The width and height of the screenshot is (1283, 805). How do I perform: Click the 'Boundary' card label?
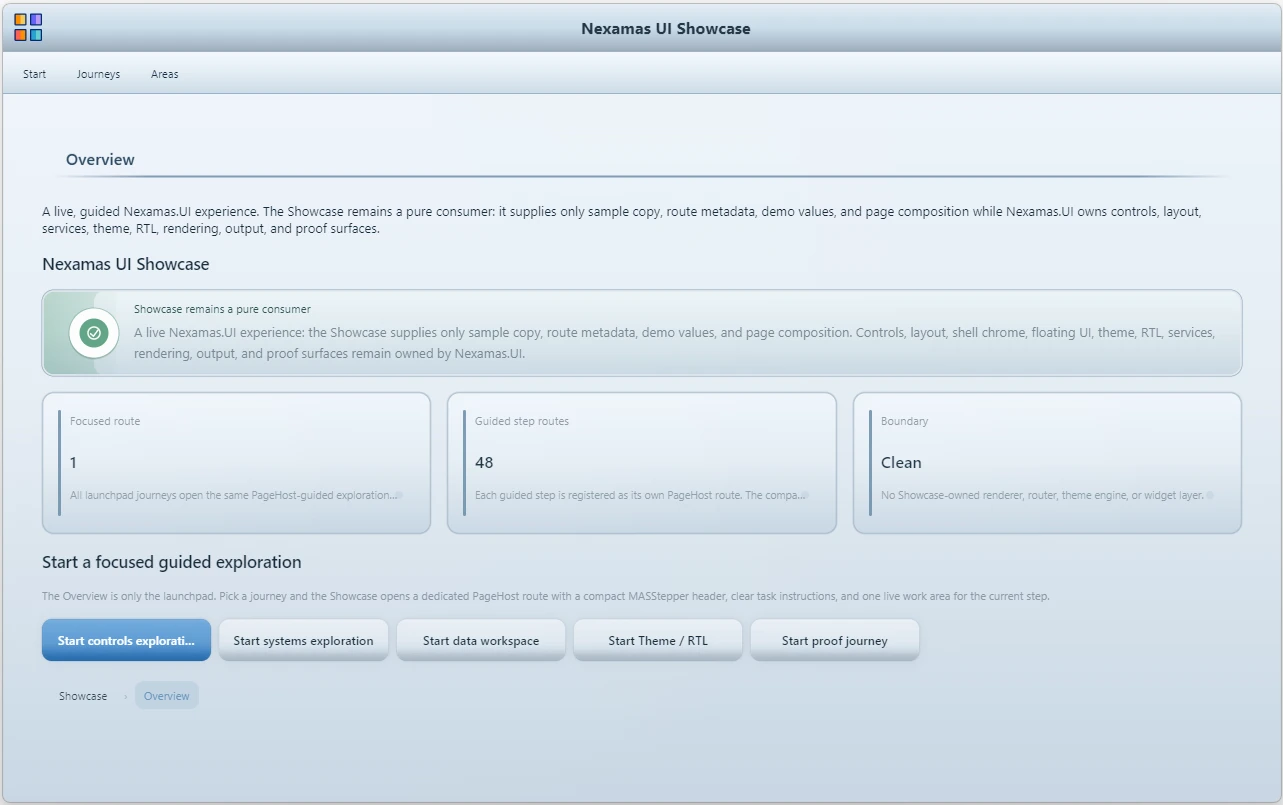(904, 421)
